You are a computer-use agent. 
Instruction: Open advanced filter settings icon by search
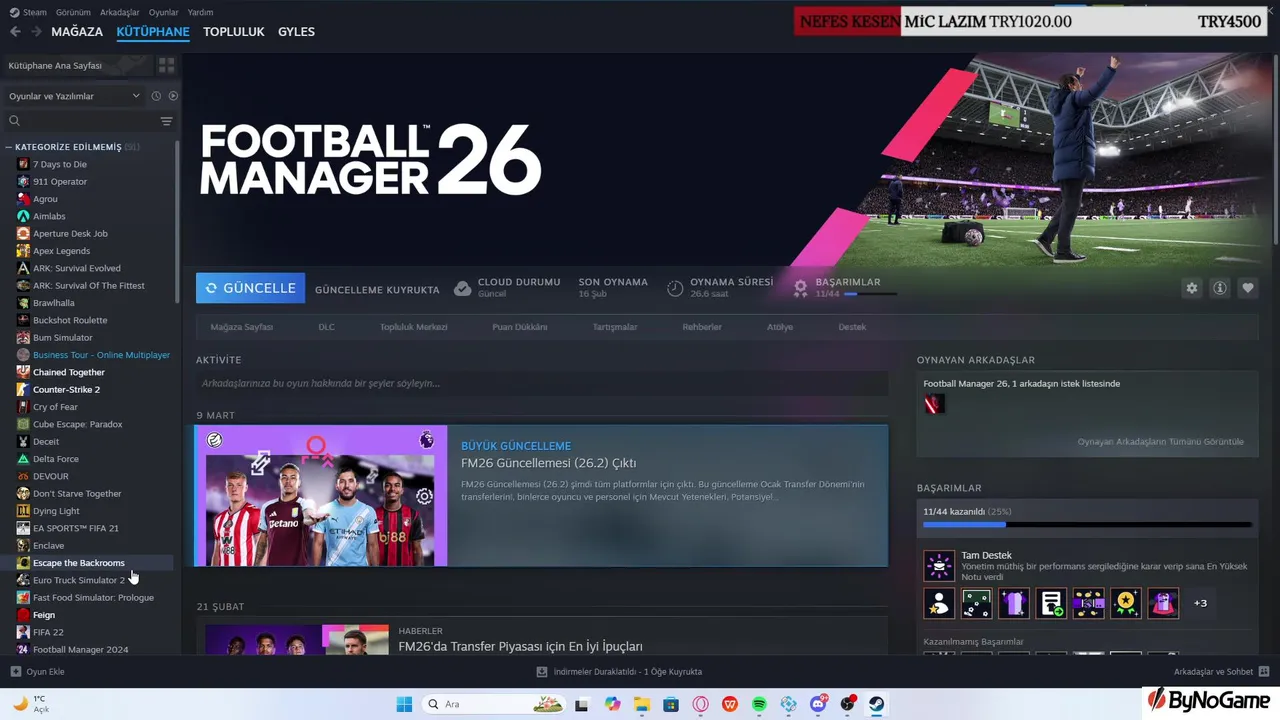(x=166, y=121)
